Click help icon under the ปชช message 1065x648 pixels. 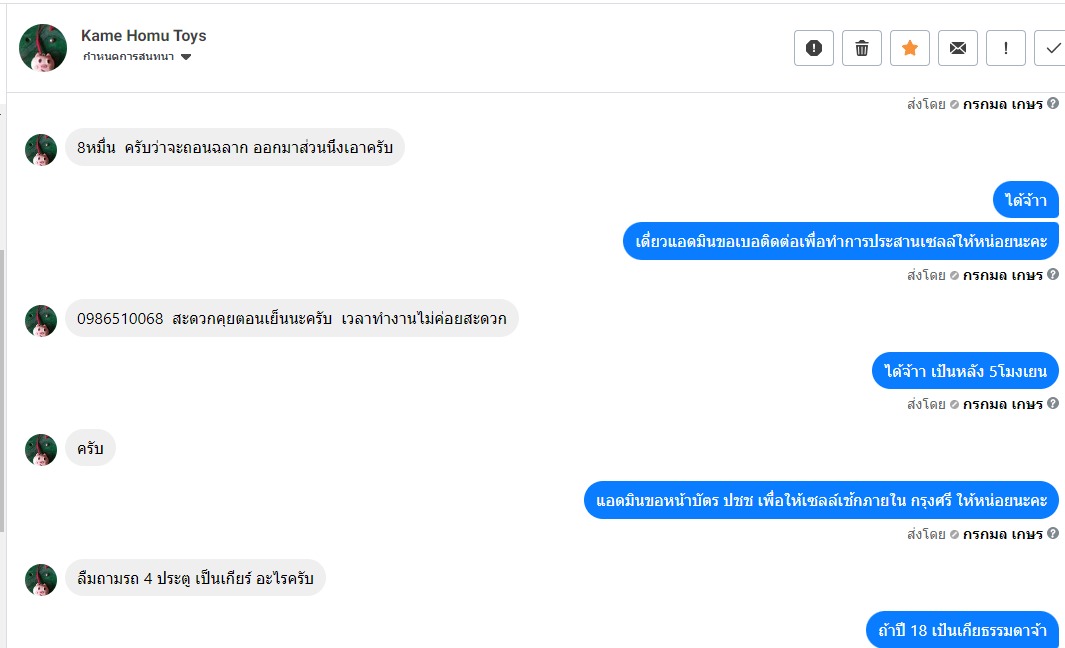coord(1052,534)
